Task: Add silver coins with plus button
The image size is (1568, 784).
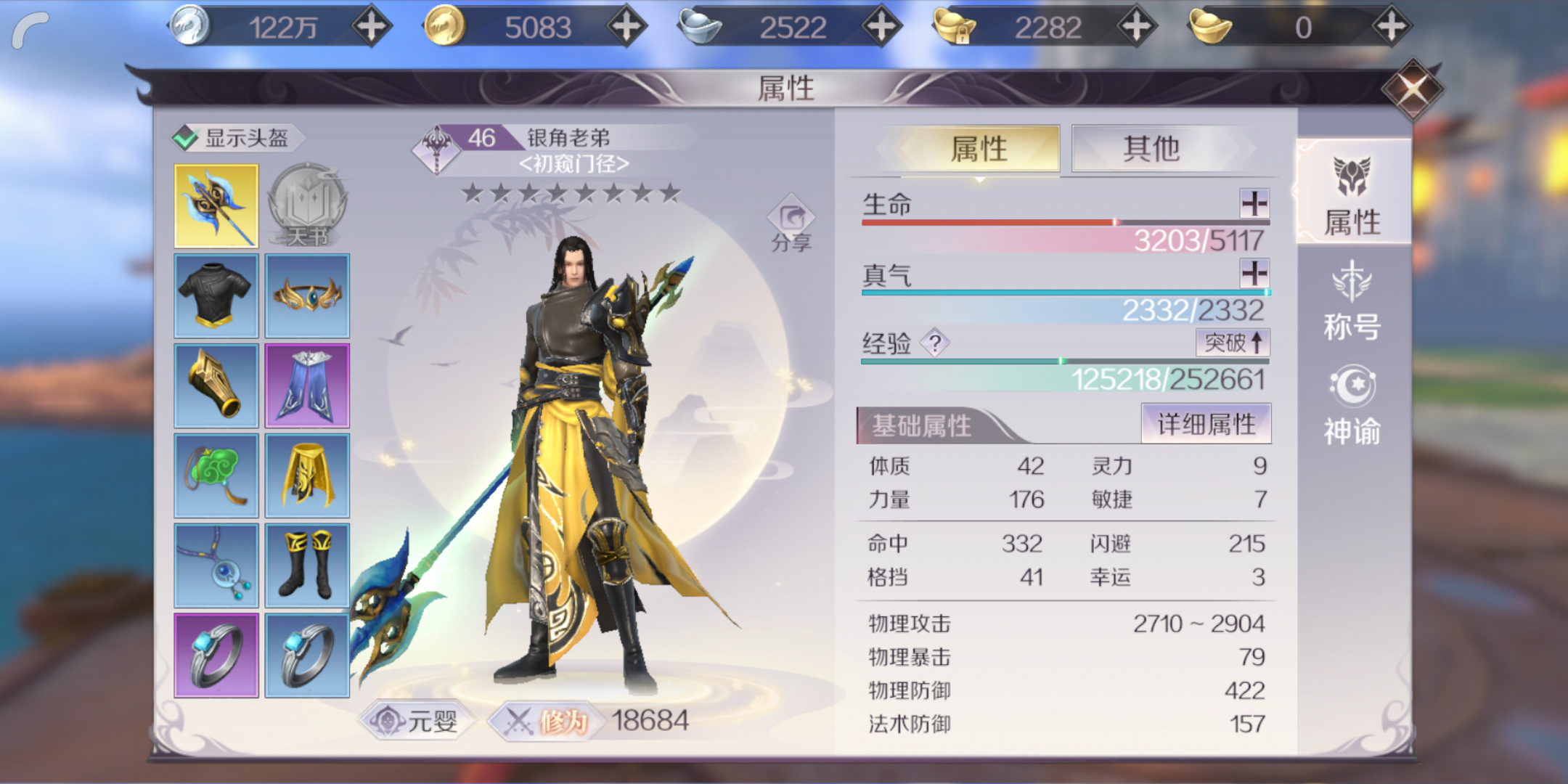Action: [372, 28]
